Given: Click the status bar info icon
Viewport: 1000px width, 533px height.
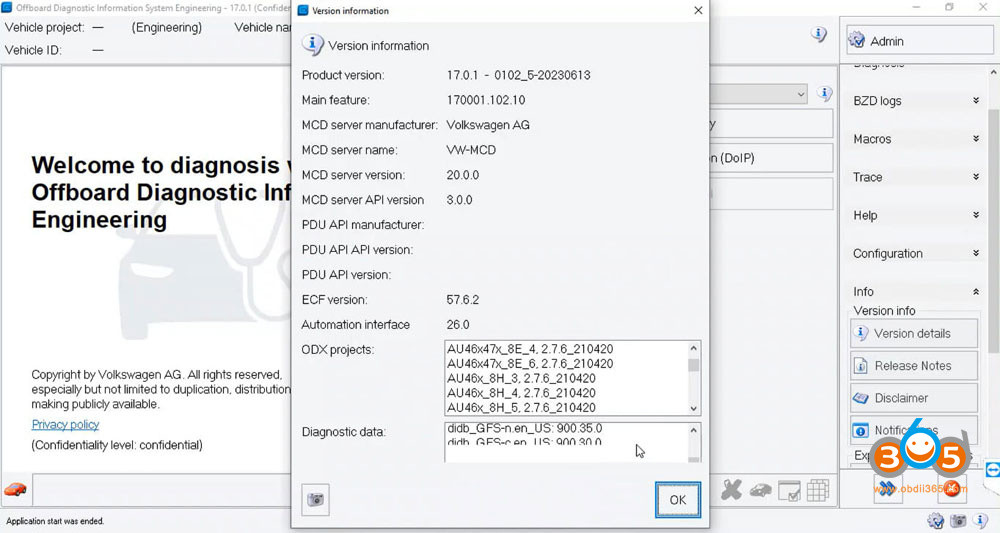Looking at the screenshot, I should tap(981, 521).
